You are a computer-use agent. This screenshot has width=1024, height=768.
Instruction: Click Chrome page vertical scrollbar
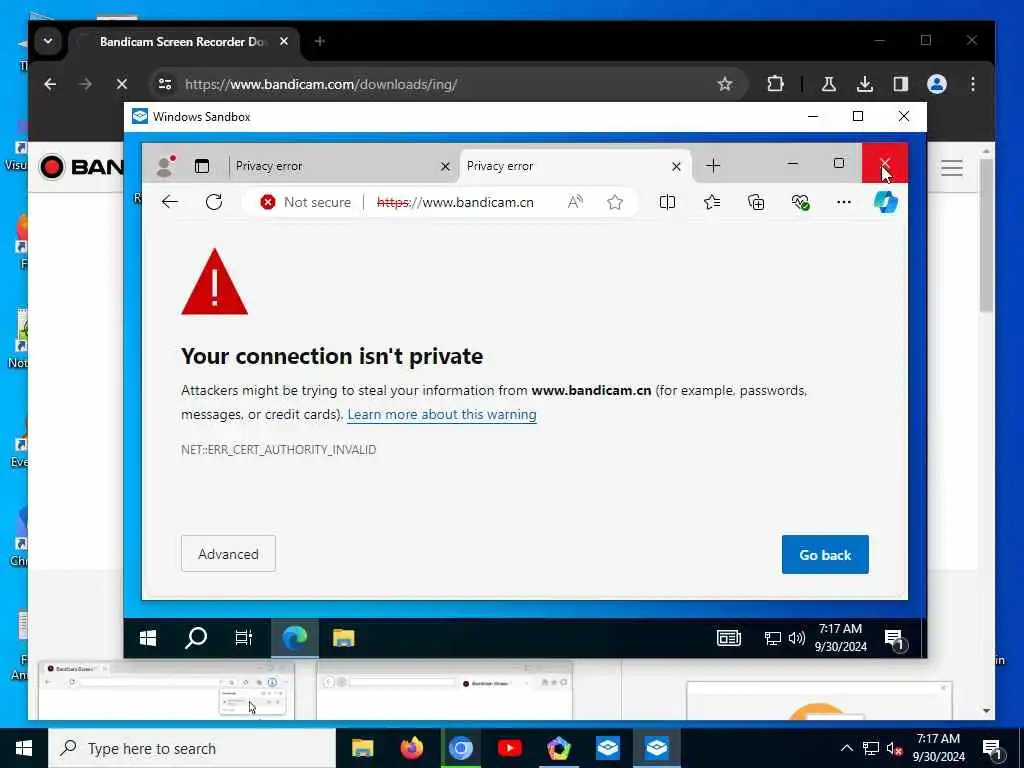(986, 235)
